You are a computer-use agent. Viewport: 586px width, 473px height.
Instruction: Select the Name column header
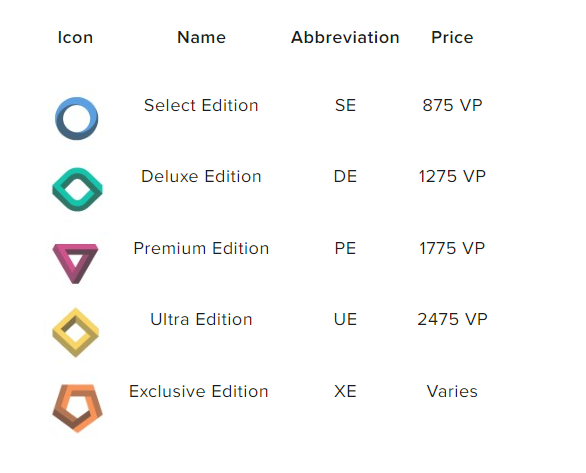coord(201,37)
